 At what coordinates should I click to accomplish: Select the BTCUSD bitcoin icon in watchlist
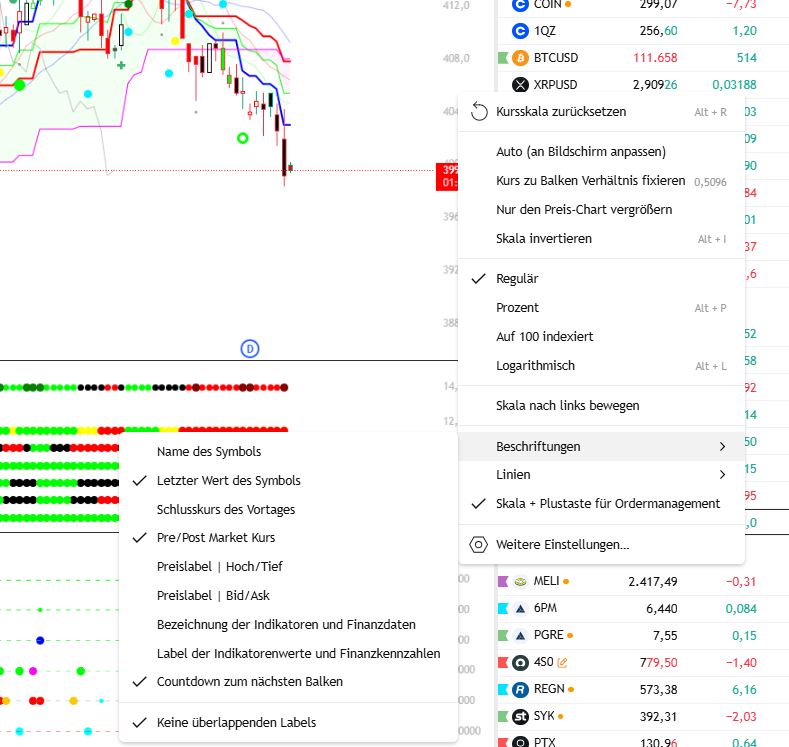click(519, 58)
